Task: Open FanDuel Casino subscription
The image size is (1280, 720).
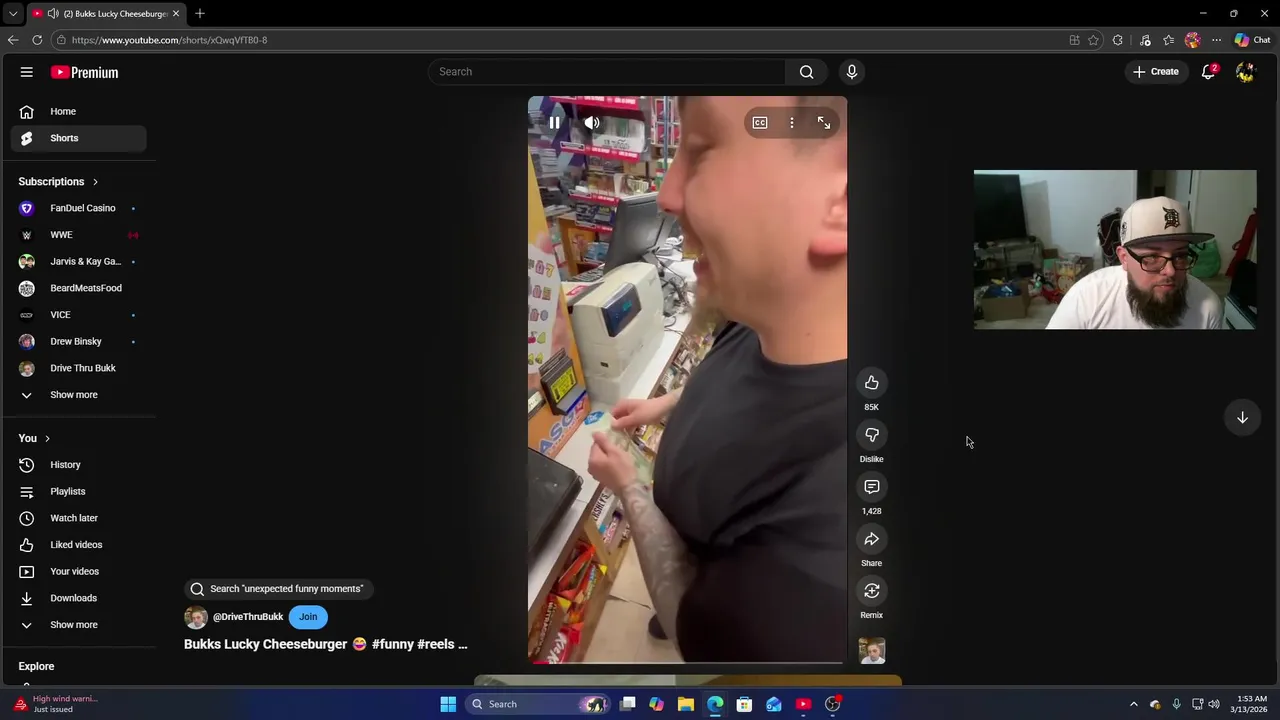Action: (78, 208)
